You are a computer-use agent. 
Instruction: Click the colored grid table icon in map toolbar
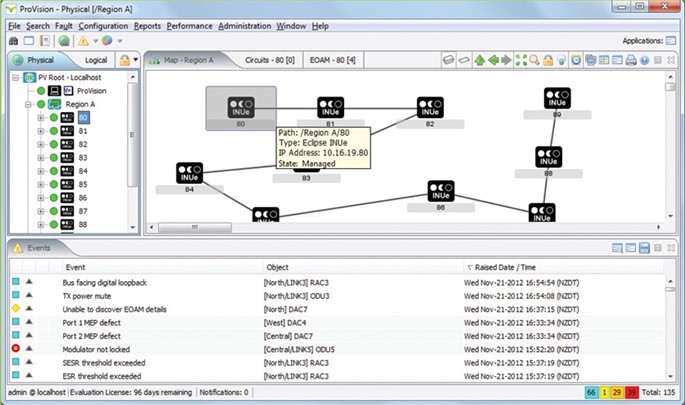click(604, 60)
